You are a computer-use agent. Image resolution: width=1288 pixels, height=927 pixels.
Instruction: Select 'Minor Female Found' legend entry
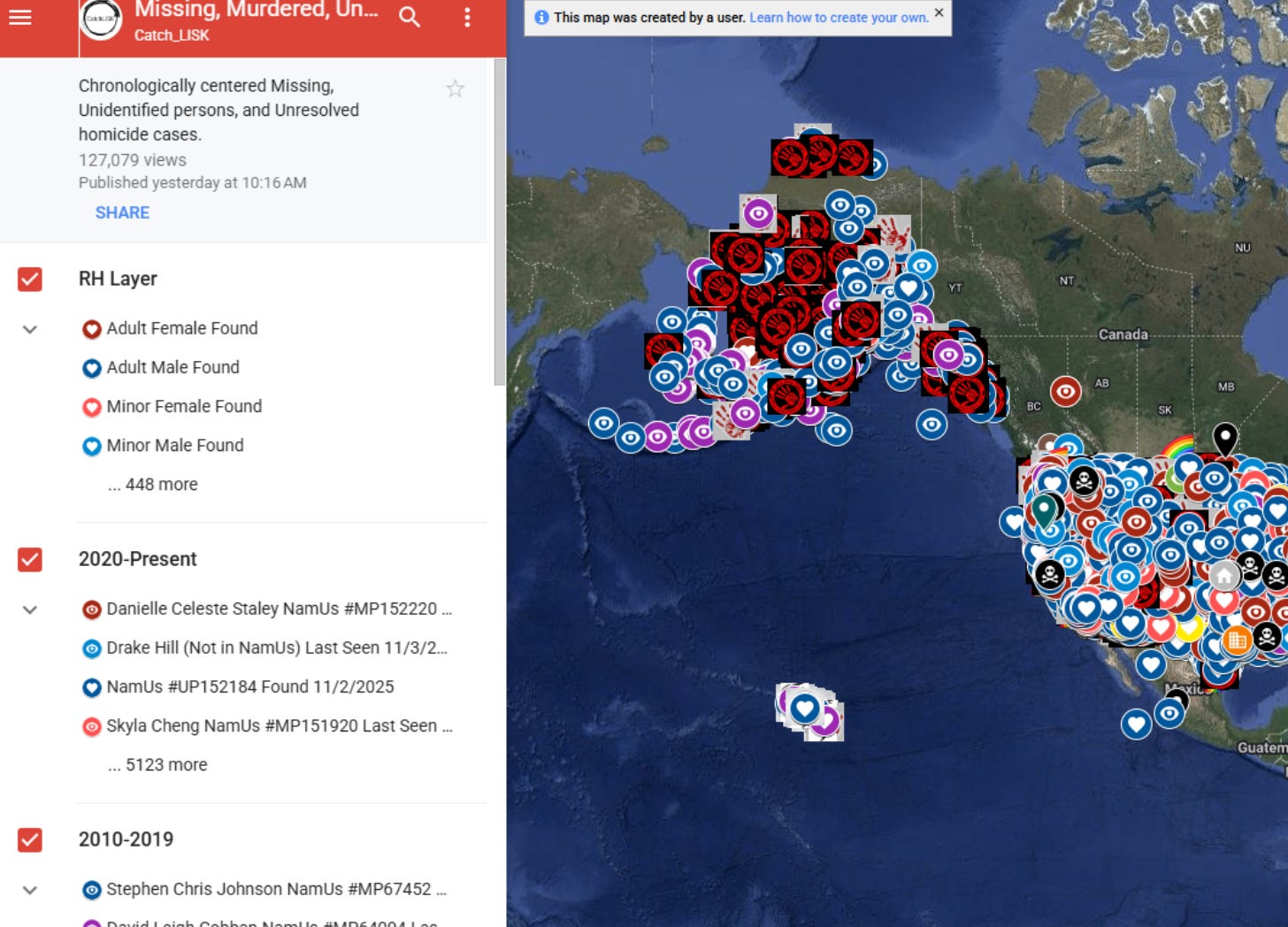click(x=172, y=407)
